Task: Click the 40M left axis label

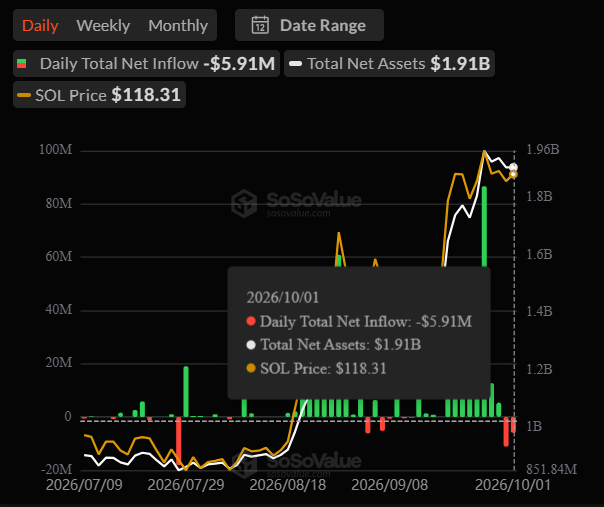Action: [59, 309]
